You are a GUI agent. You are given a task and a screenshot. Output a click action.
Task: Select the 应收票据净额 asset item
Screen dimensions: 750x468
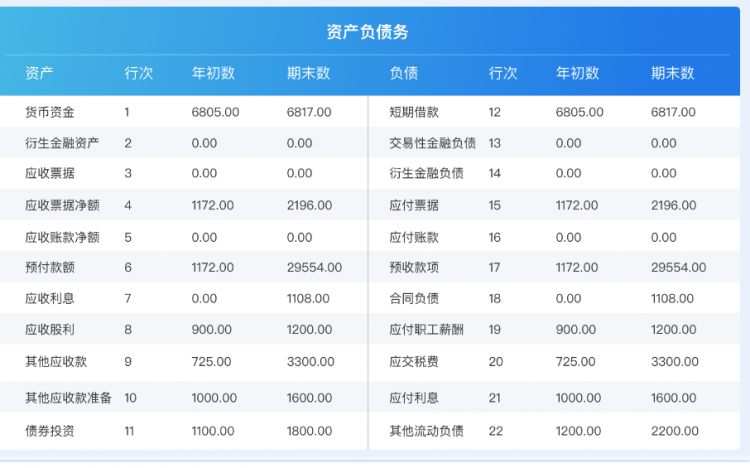tap(62, 205)
